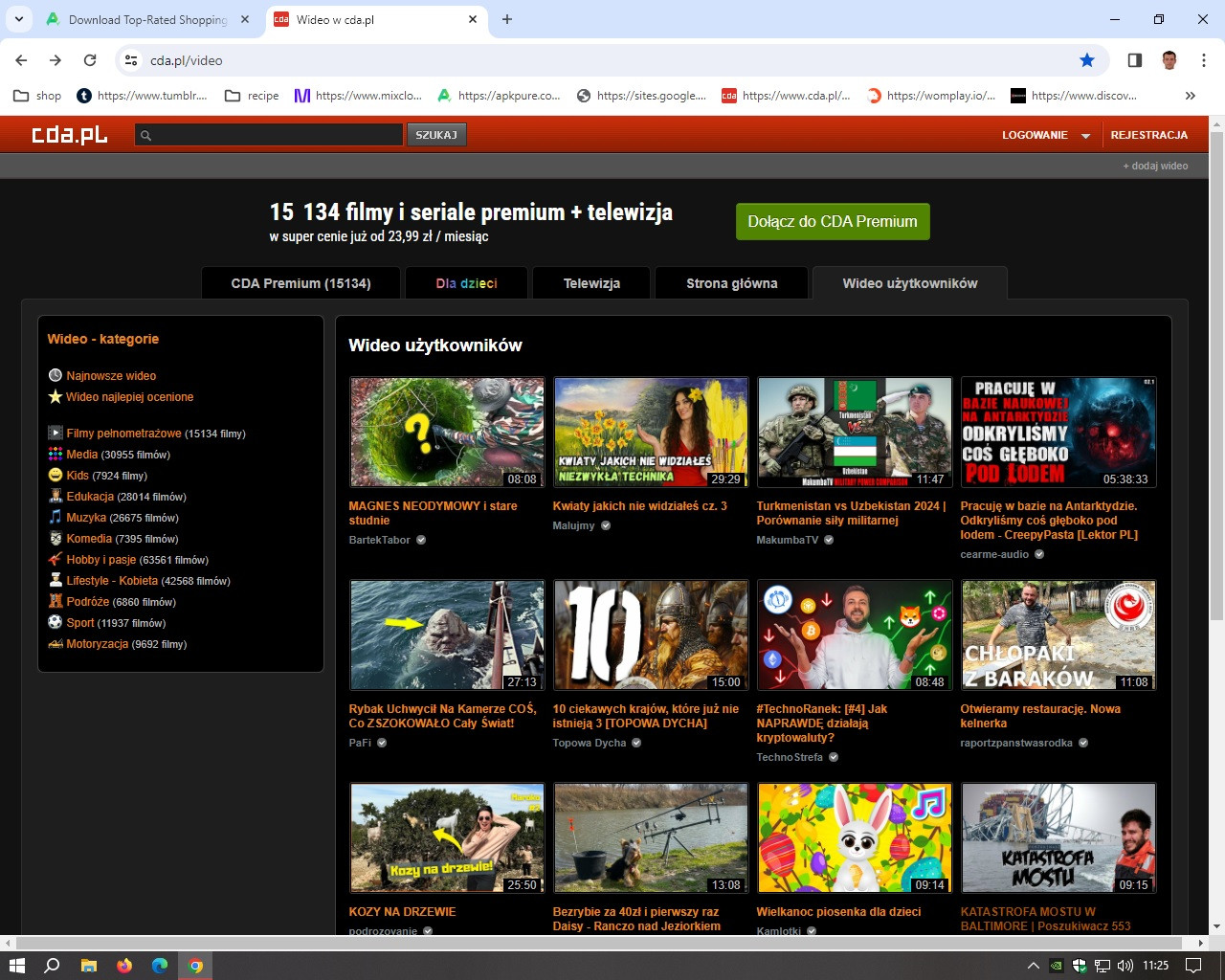Open the REJESTRACJA link
This screenshot has height=980, width=1225.
(1148, 135)
